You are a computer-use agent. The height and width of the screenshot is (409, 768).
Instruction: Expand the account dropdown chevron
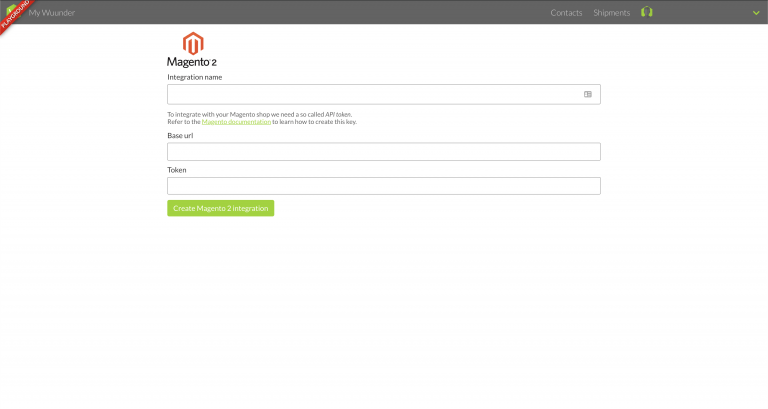click(756, 13)
